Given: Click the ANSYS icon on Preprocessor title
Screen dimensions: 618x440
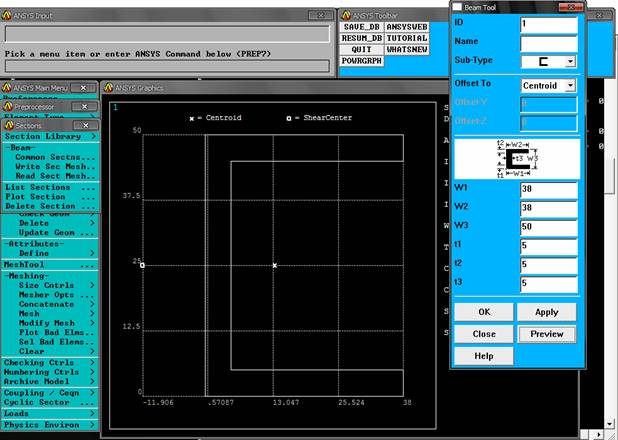Looking at the screenshot, I should [x=8, y=106].
